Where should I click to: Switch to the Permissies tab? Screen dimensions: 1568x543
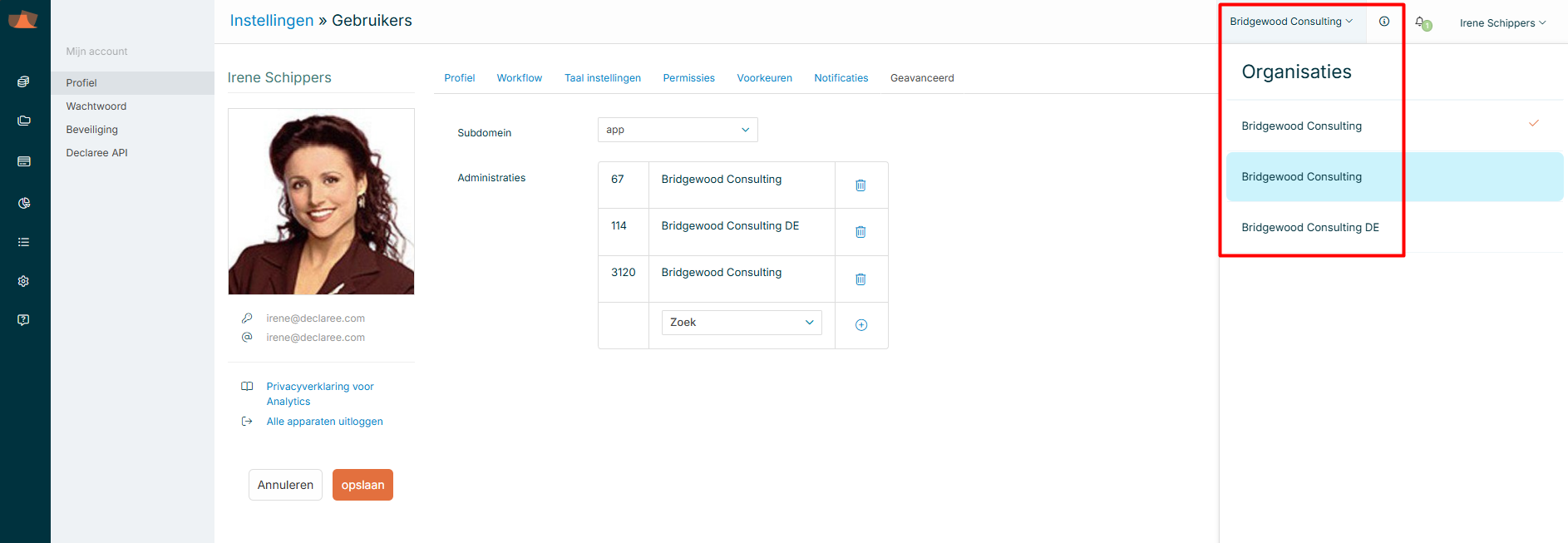(x=688, y=78)
